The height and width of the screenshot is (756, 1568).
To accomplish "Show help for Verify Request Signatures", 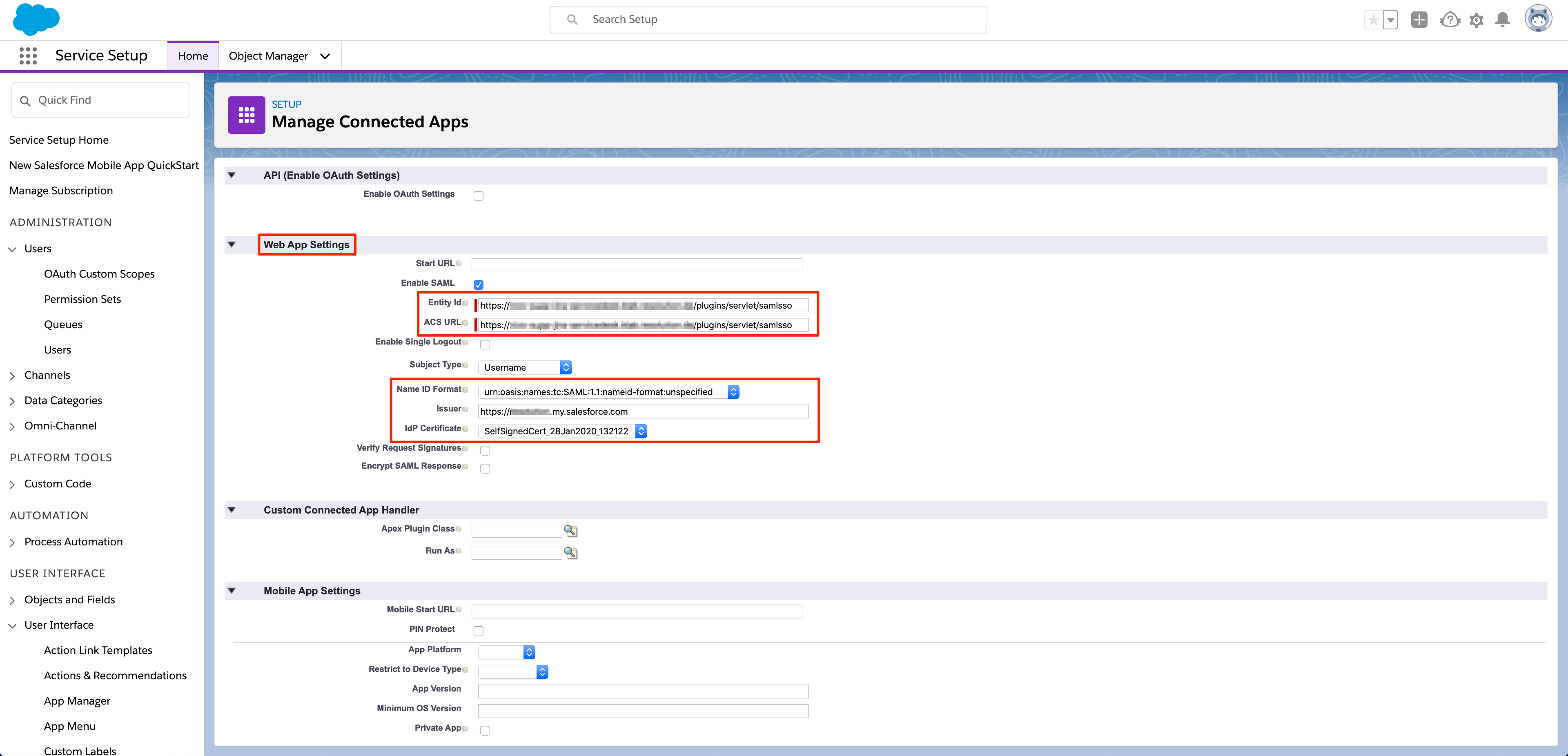I will 465,449.
